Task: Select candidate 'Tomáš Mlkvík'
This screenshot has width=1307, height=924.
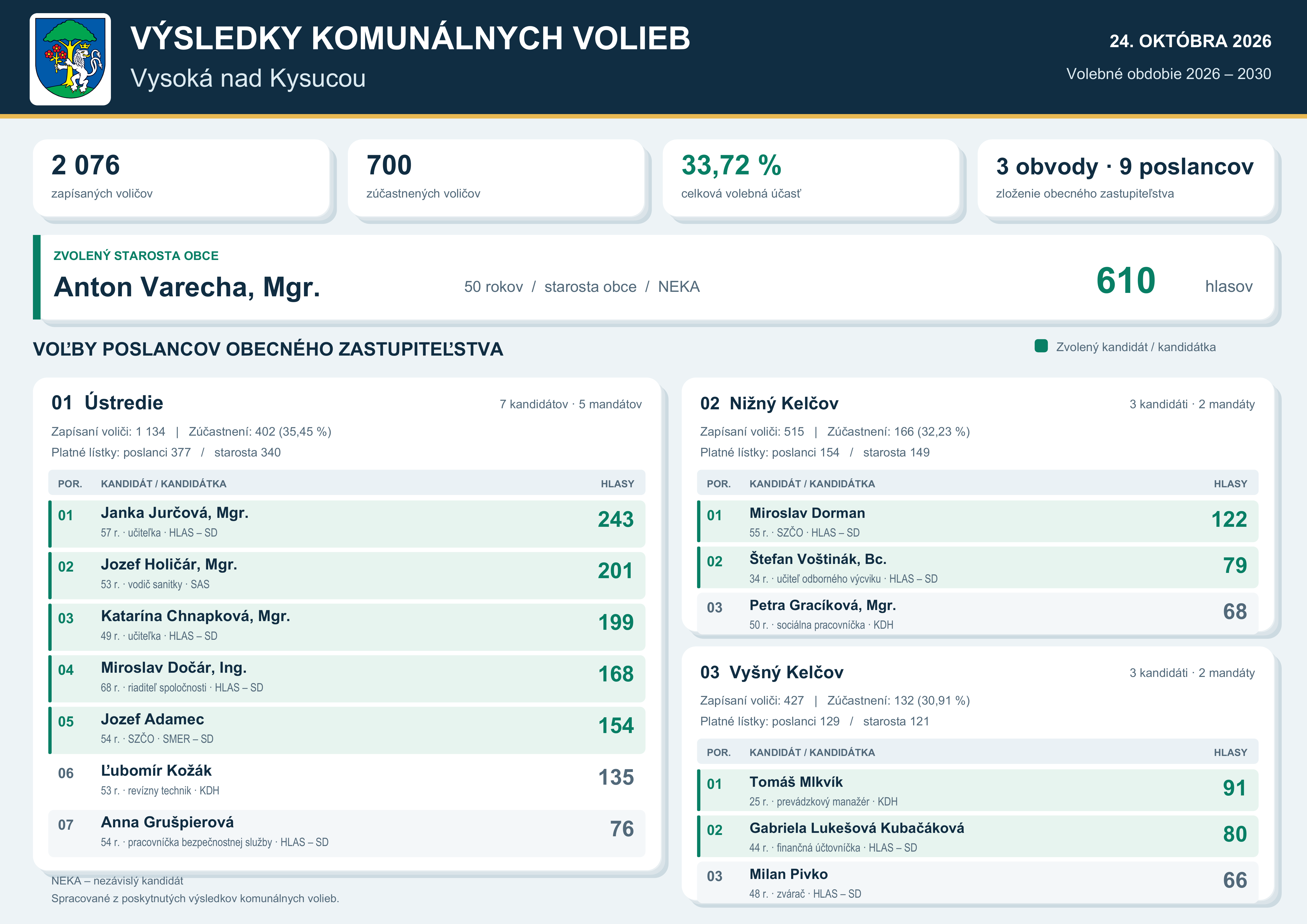Action: [977, 790]
